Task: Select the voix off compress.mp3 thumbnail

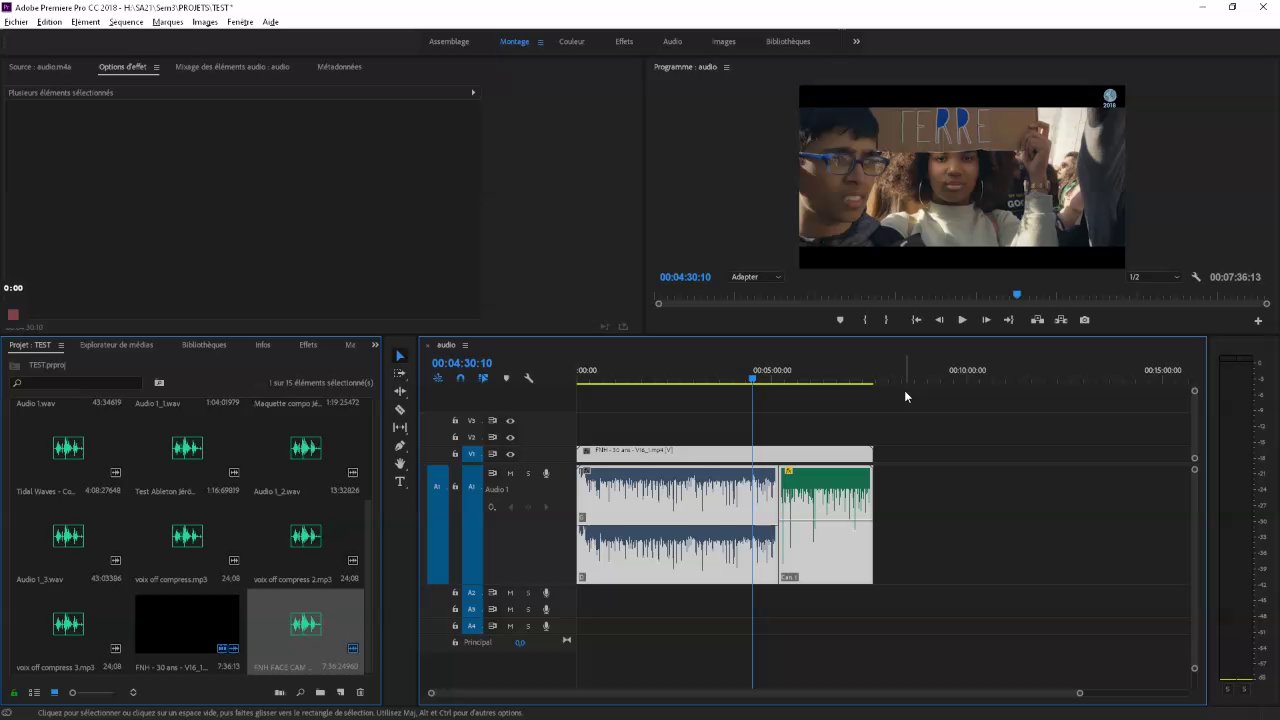Action: (187, 537)
